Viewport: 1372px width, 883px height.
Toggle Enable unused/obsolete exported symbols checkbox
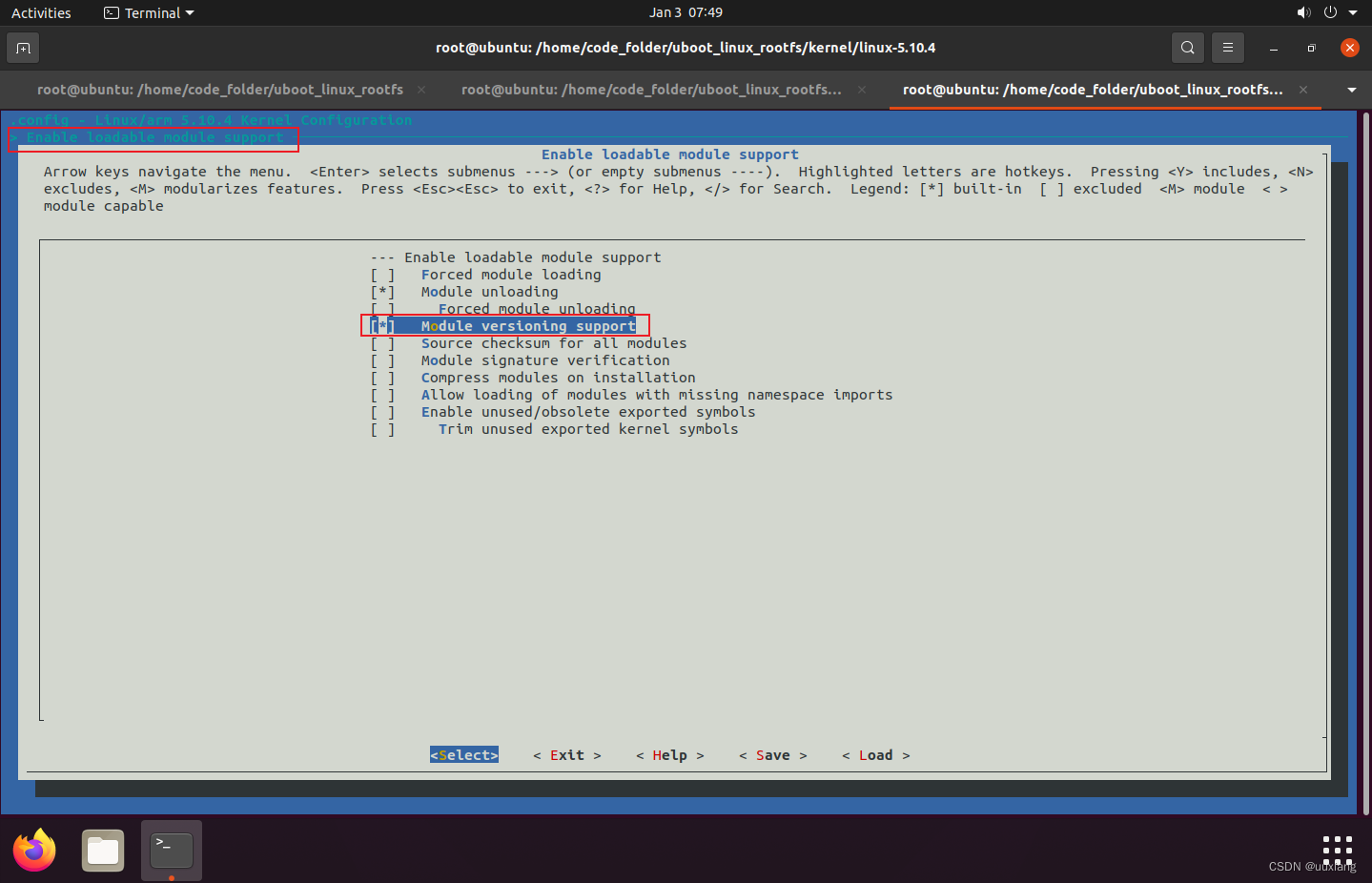tap(382, 412)
